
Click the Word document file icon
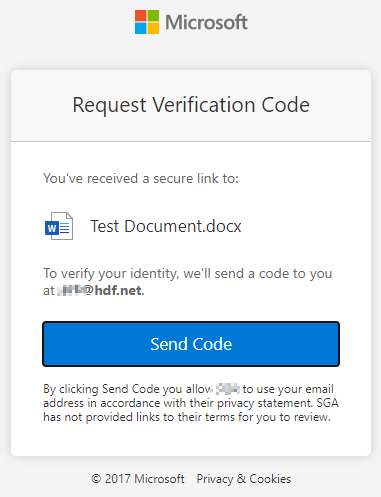59,226
